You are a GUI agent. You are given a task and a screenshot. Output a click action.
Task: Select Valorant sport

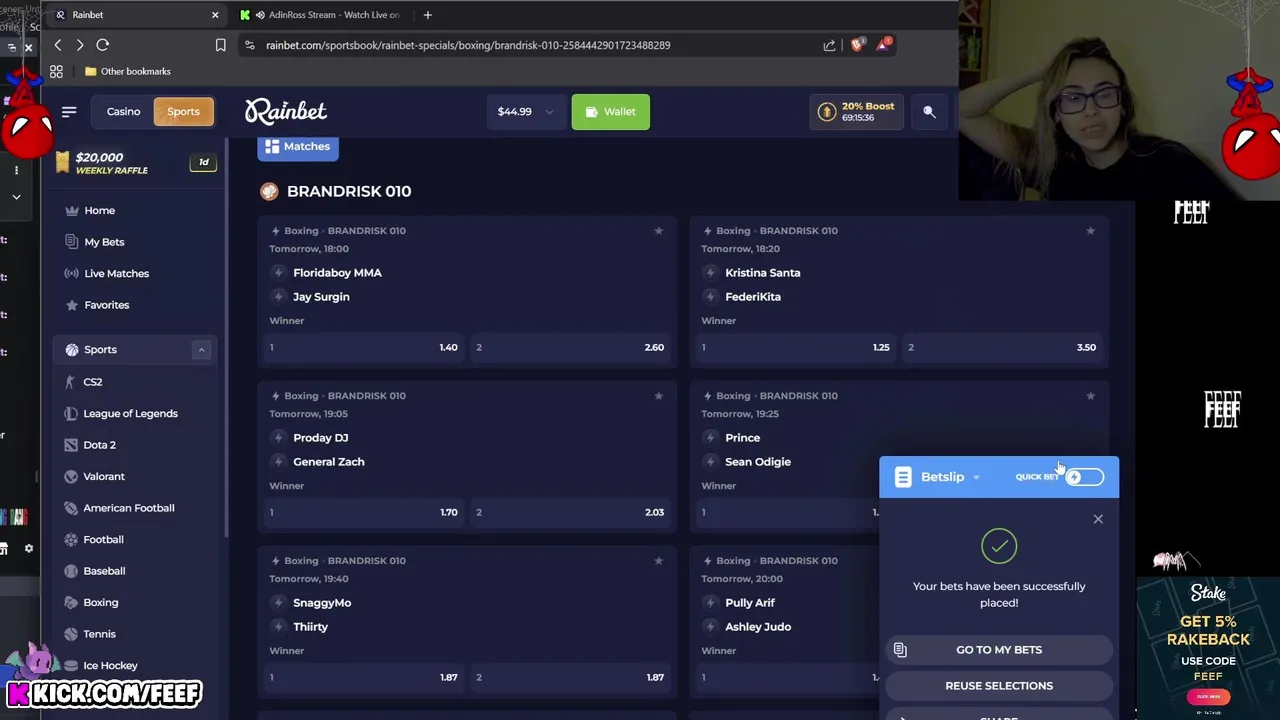click(x=104, y=477)
